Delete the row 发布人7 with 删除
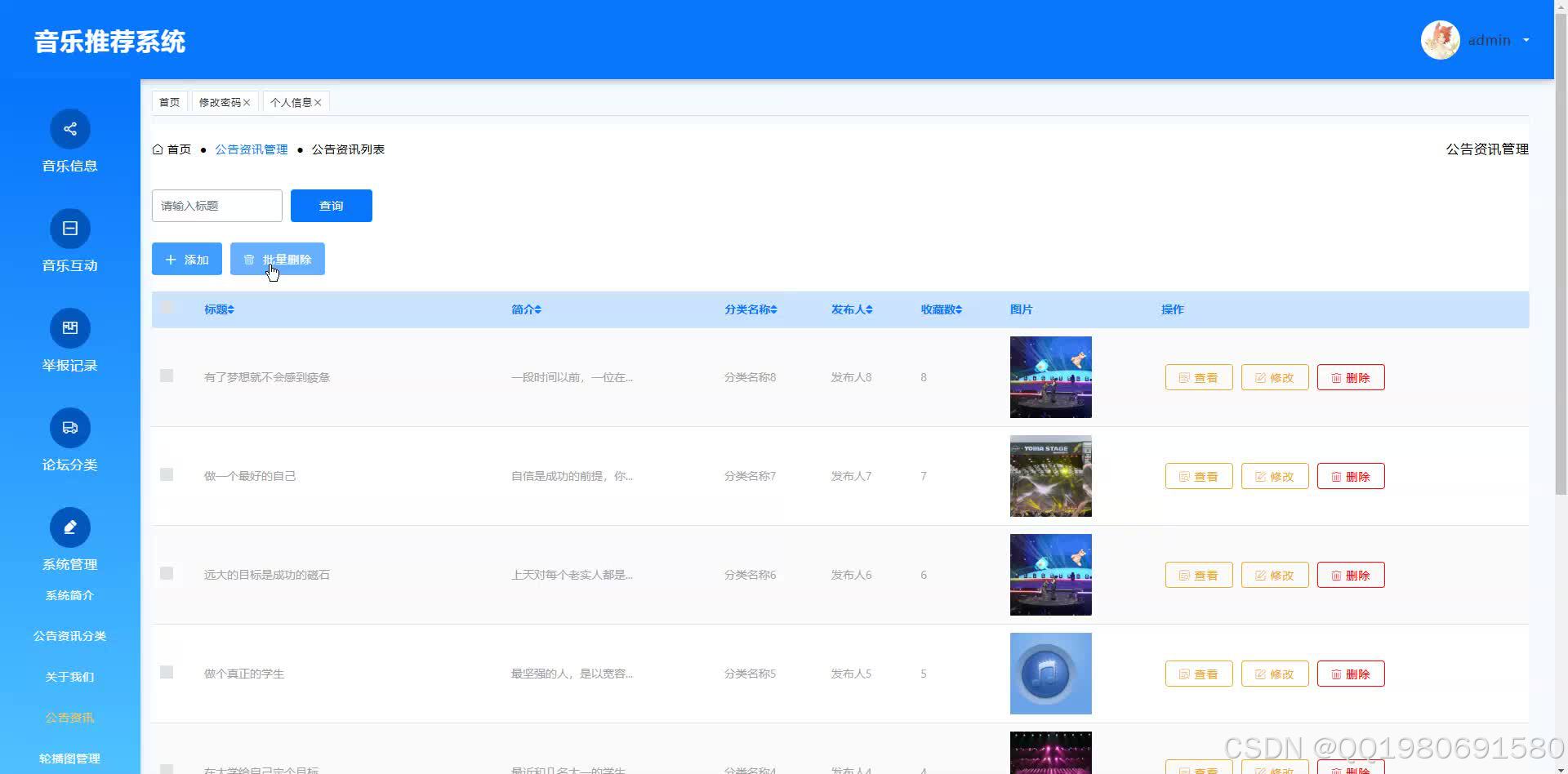This screenshot has width=1568, height=774. click(x=1351, y=476)
